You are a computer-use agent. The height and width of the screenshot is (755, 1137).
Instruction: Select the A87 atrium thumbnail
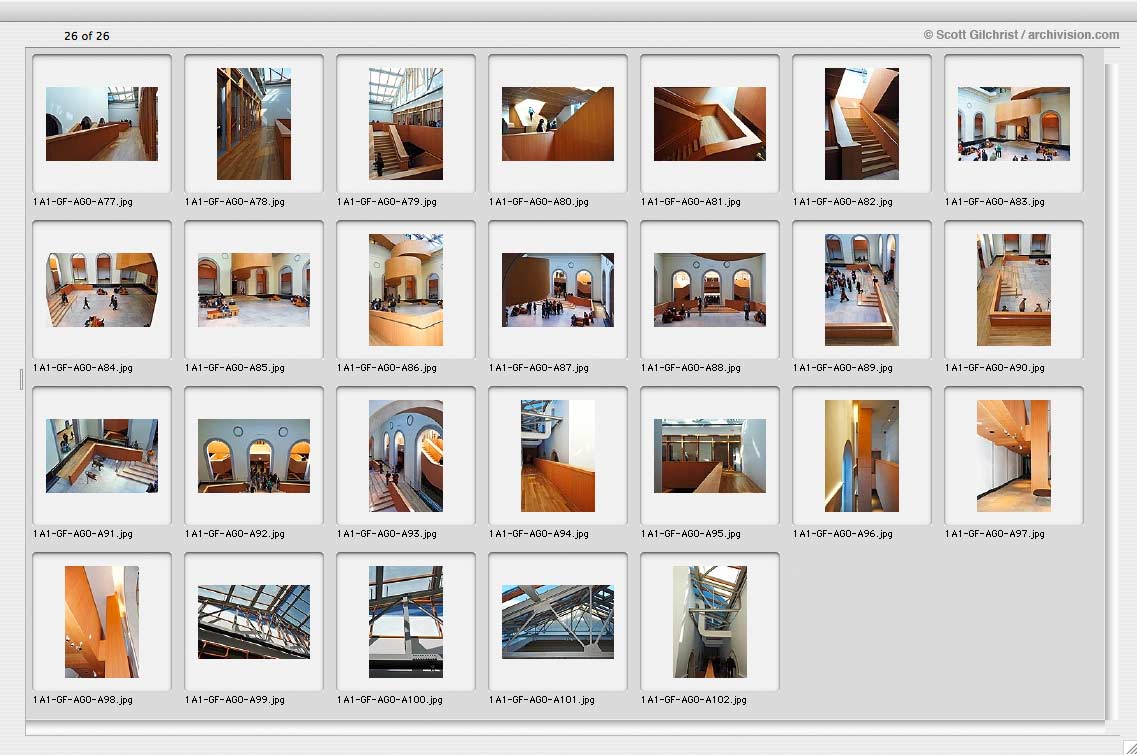[x=558, y=289]
